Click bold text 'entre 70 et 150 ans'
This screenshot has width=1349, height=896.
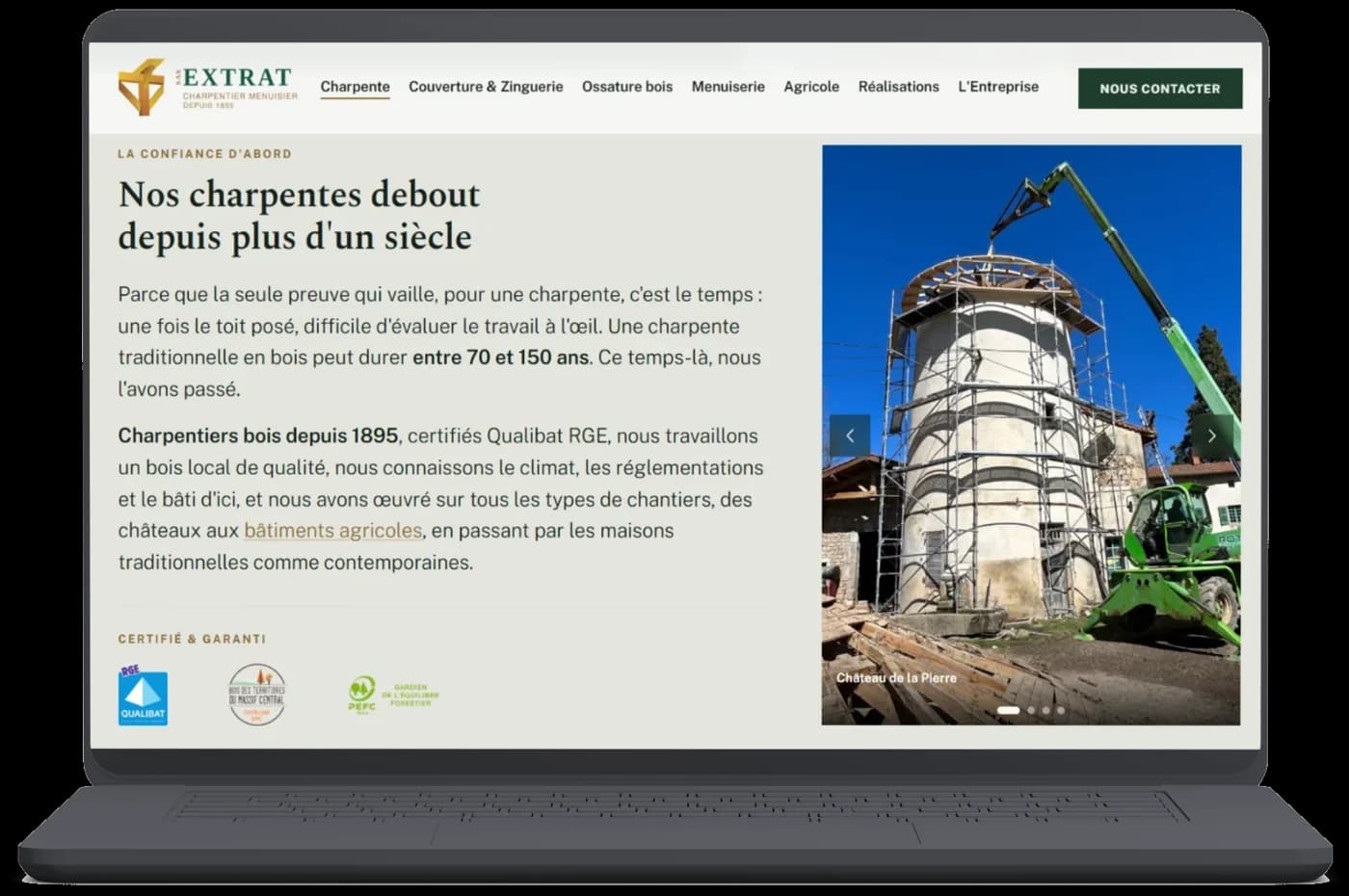[x=501, y=357]
